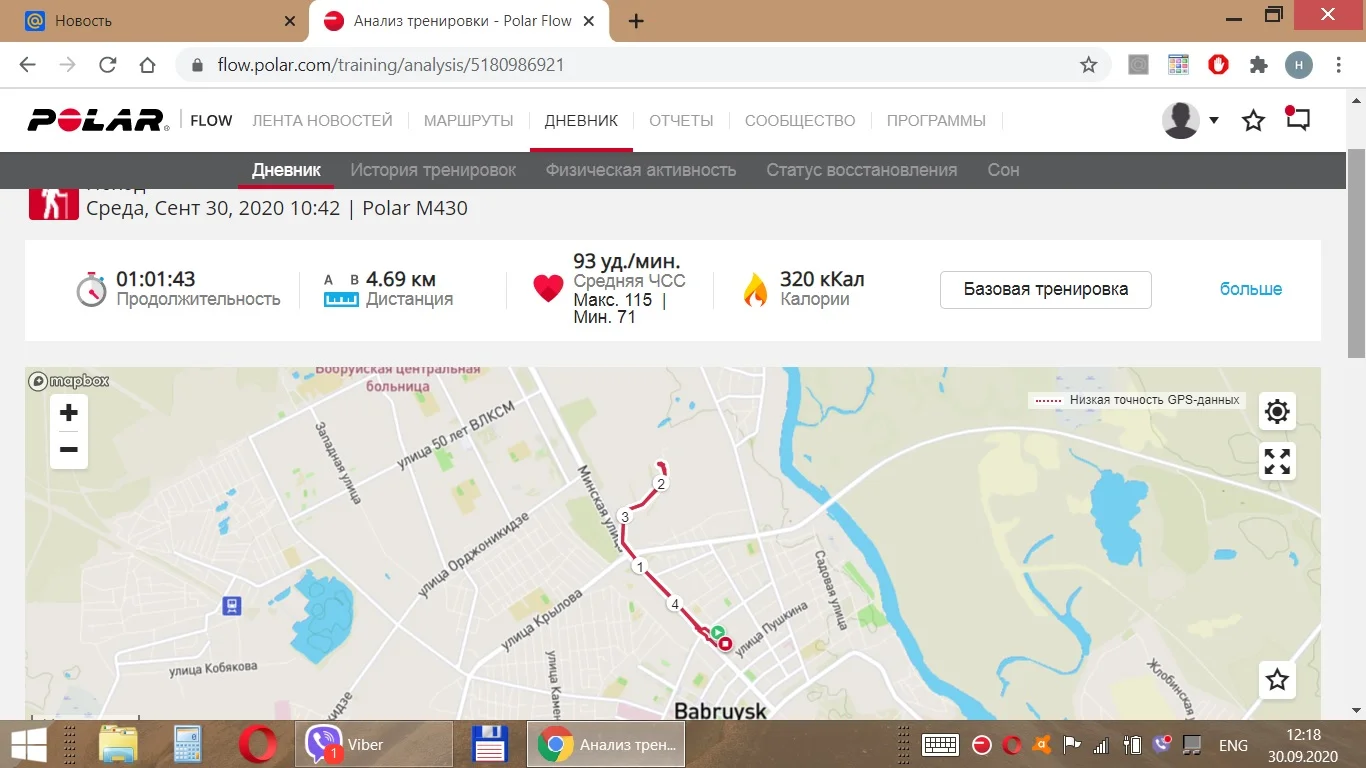The image size is (1366, 768).
Task: Open a new browser tab
Action: (636, 21)
